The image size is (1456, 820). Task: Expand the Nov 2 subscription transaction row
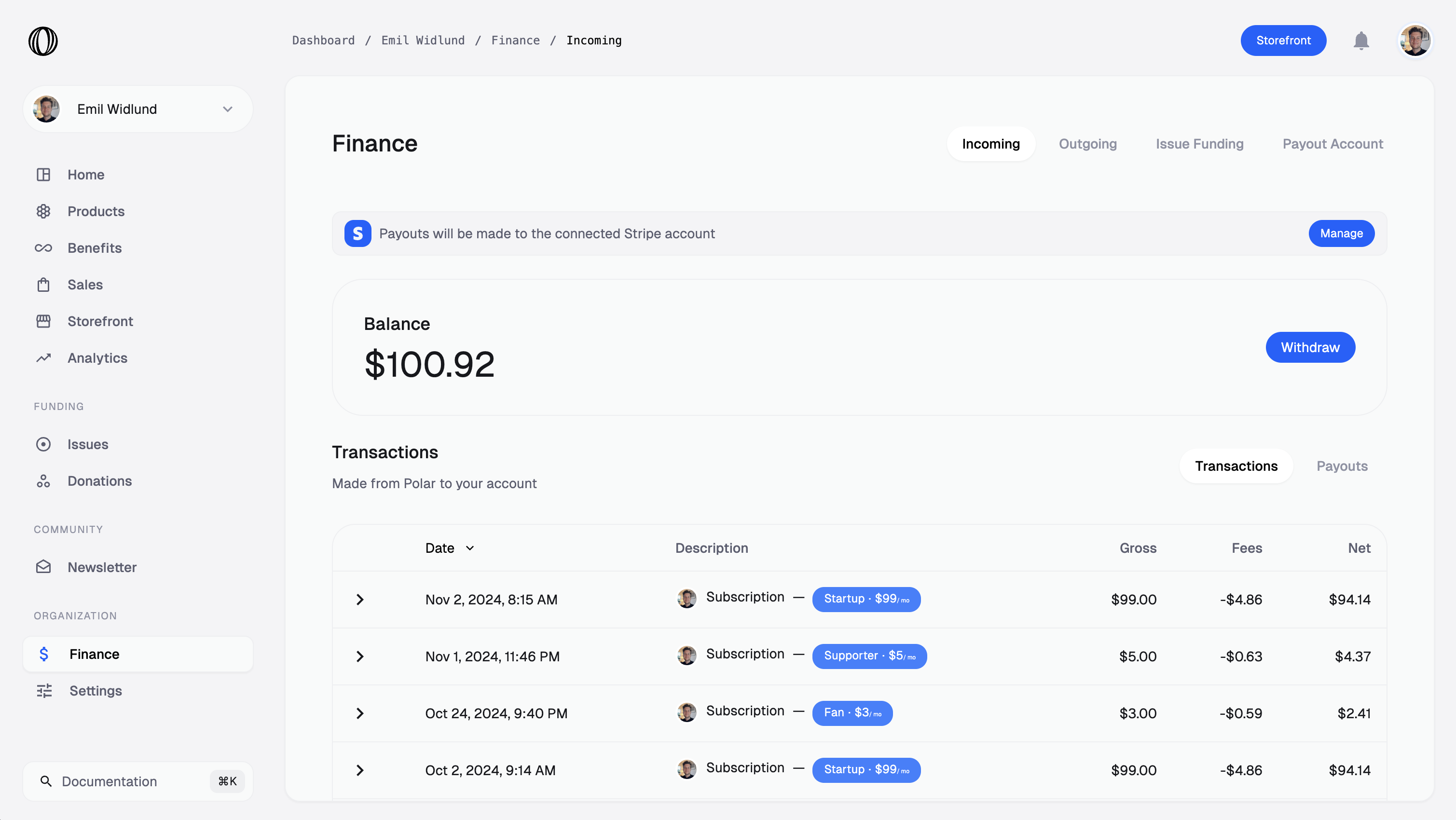[x=359, y=600]
